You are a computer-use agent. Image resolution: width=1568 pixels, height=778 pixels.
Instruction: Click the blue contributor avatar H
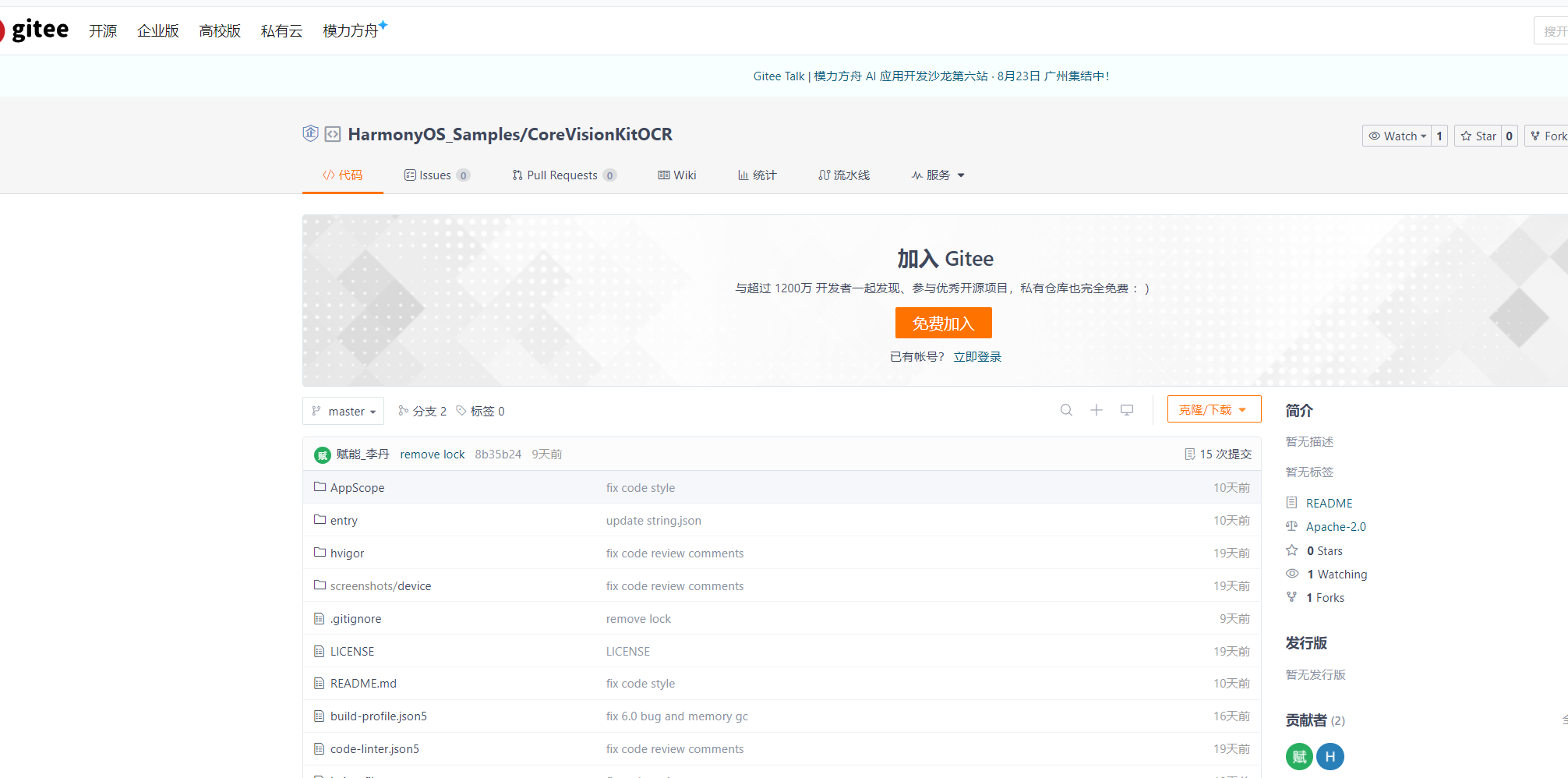[x=1330, y=756]
